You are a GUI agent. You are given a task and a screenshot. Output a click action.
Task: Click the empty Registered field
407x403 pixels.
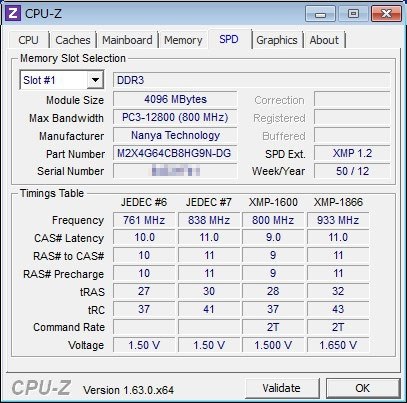click(x=352, y=117)
